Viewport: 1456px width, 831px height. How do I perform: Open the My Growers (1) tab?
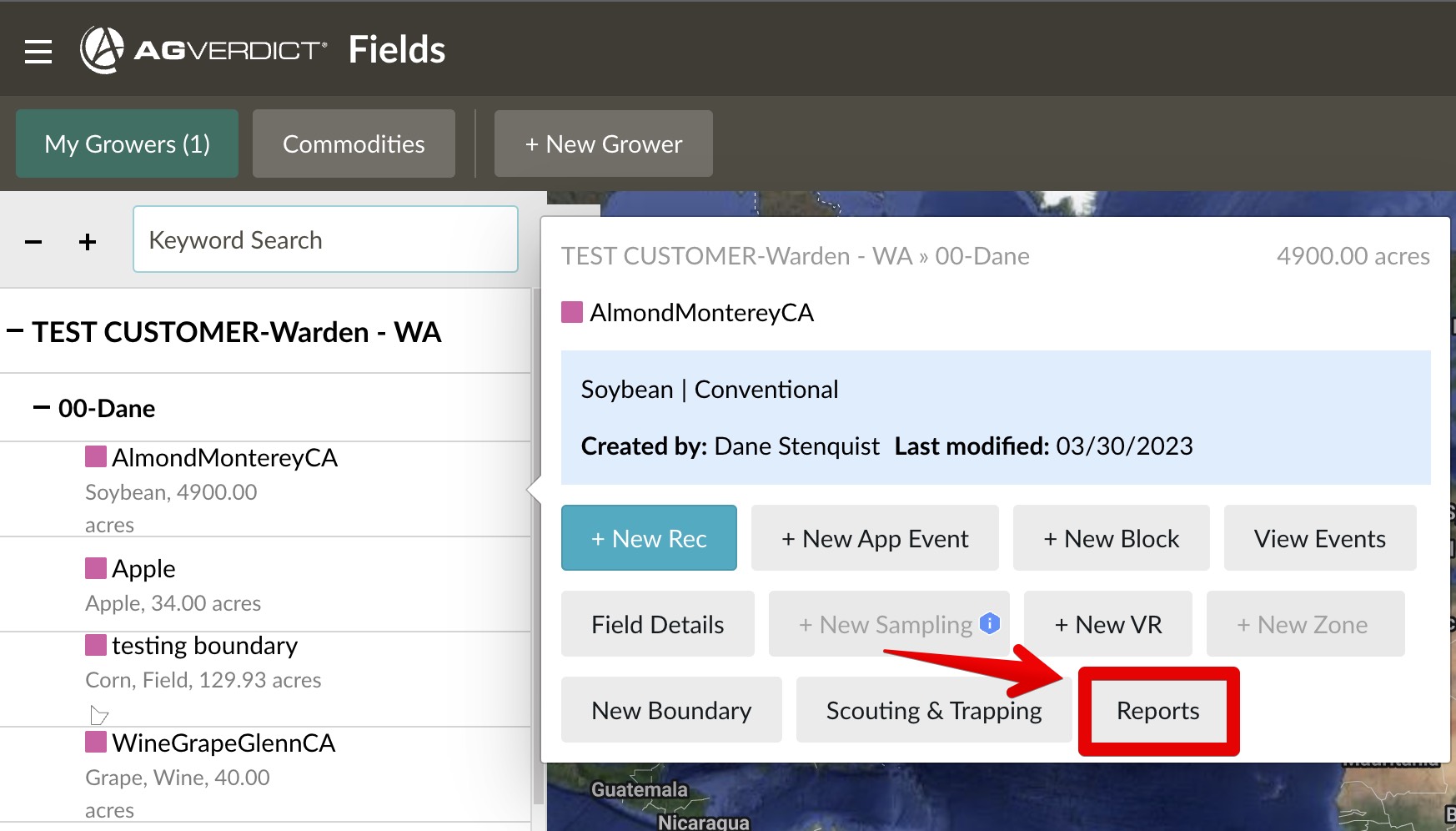click(127, 144)
